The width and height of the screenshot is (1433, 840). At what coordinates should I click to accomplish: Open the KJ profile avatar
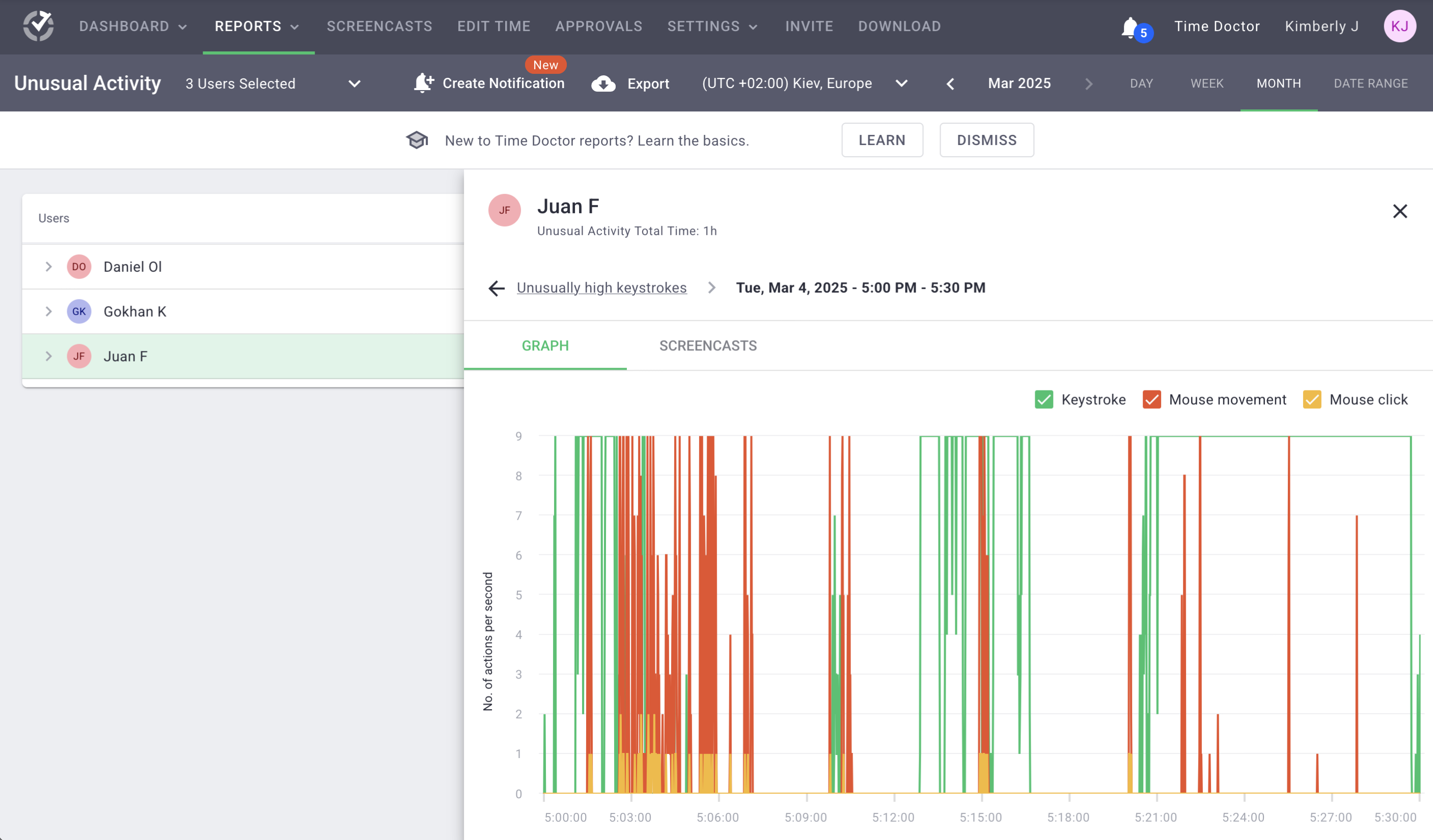1400,25
